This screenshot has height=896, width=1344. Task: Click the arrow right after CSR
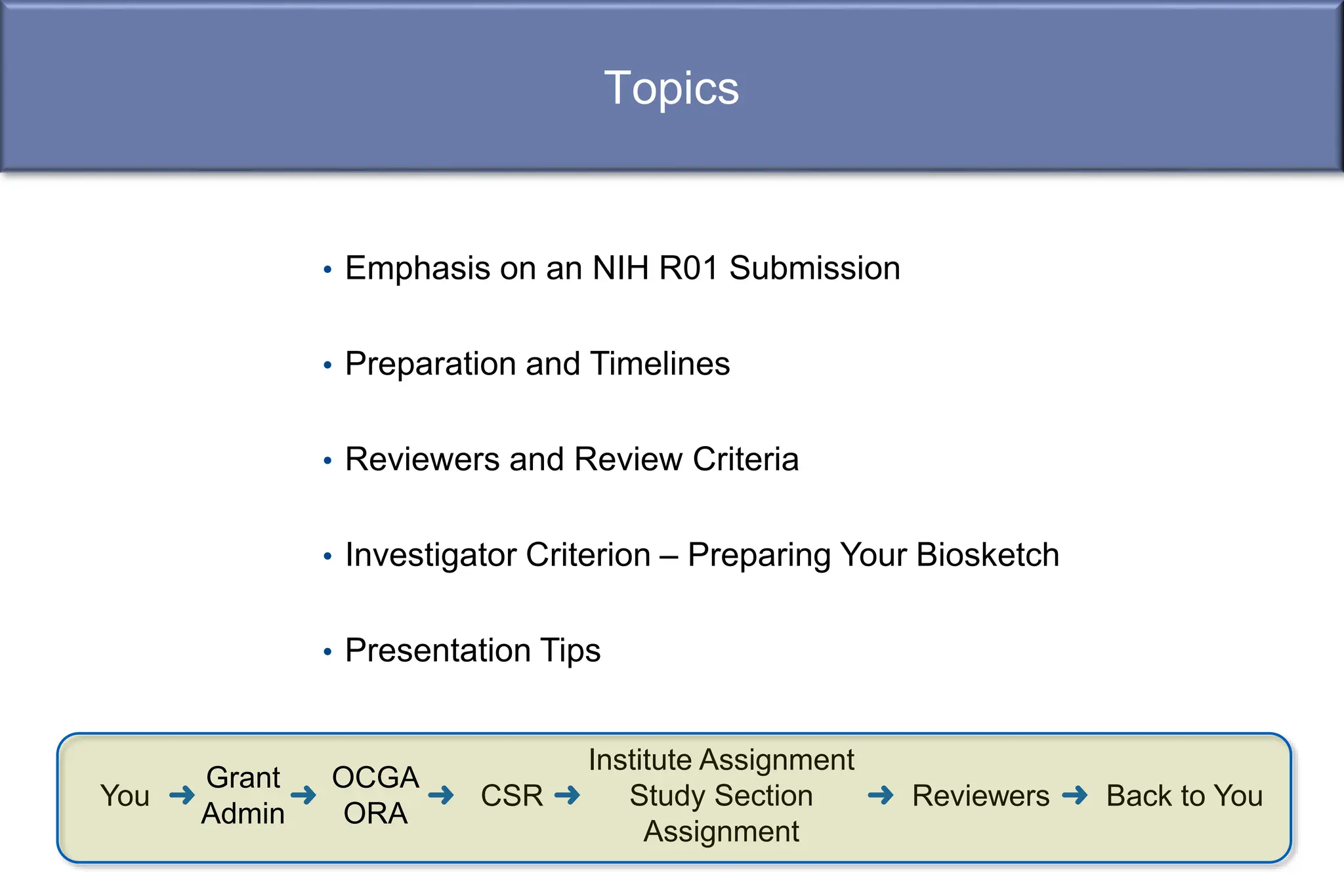click(567, 796)
